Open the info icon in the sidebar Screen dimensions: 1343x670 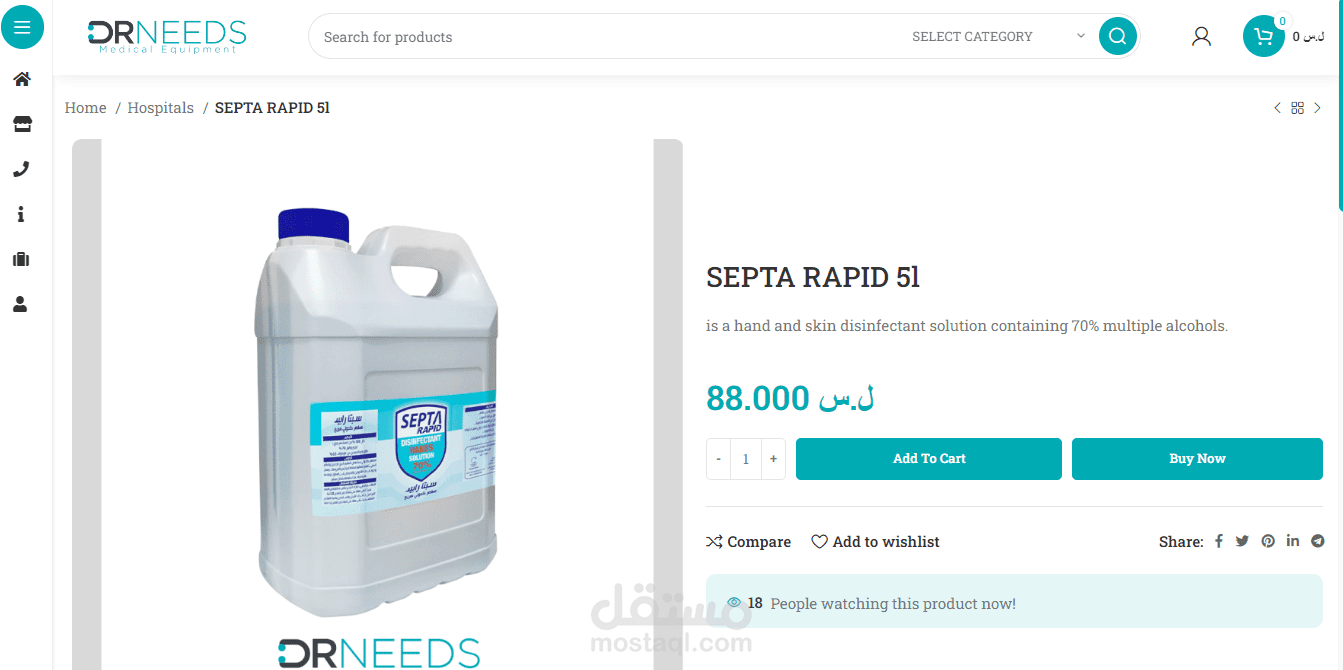21,214
